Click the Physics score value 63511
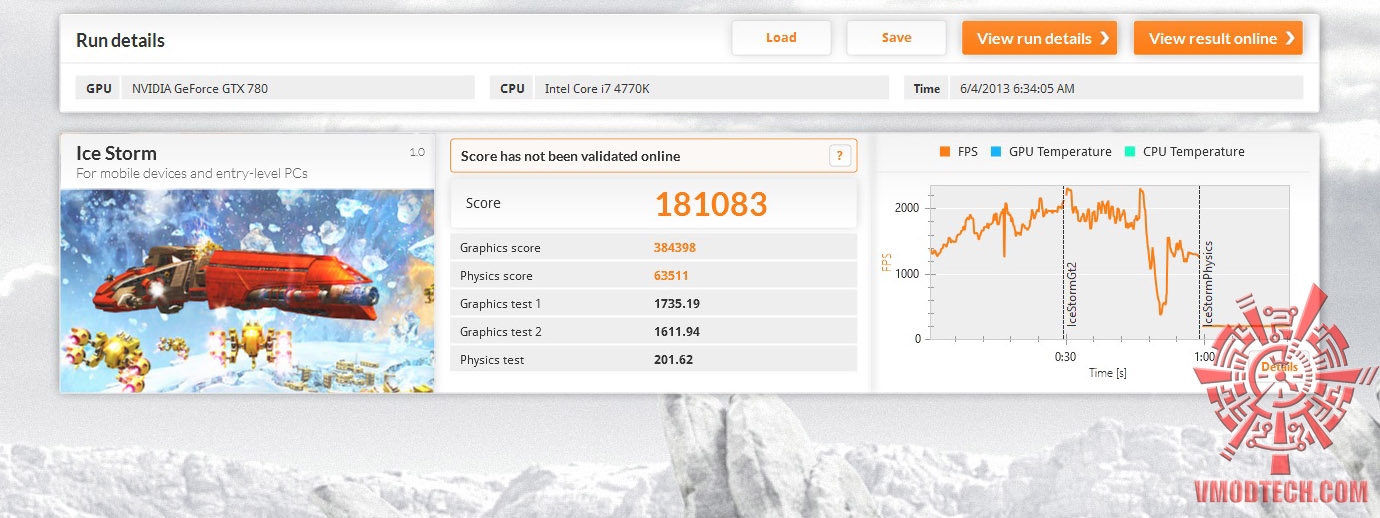 pos(671,276)
